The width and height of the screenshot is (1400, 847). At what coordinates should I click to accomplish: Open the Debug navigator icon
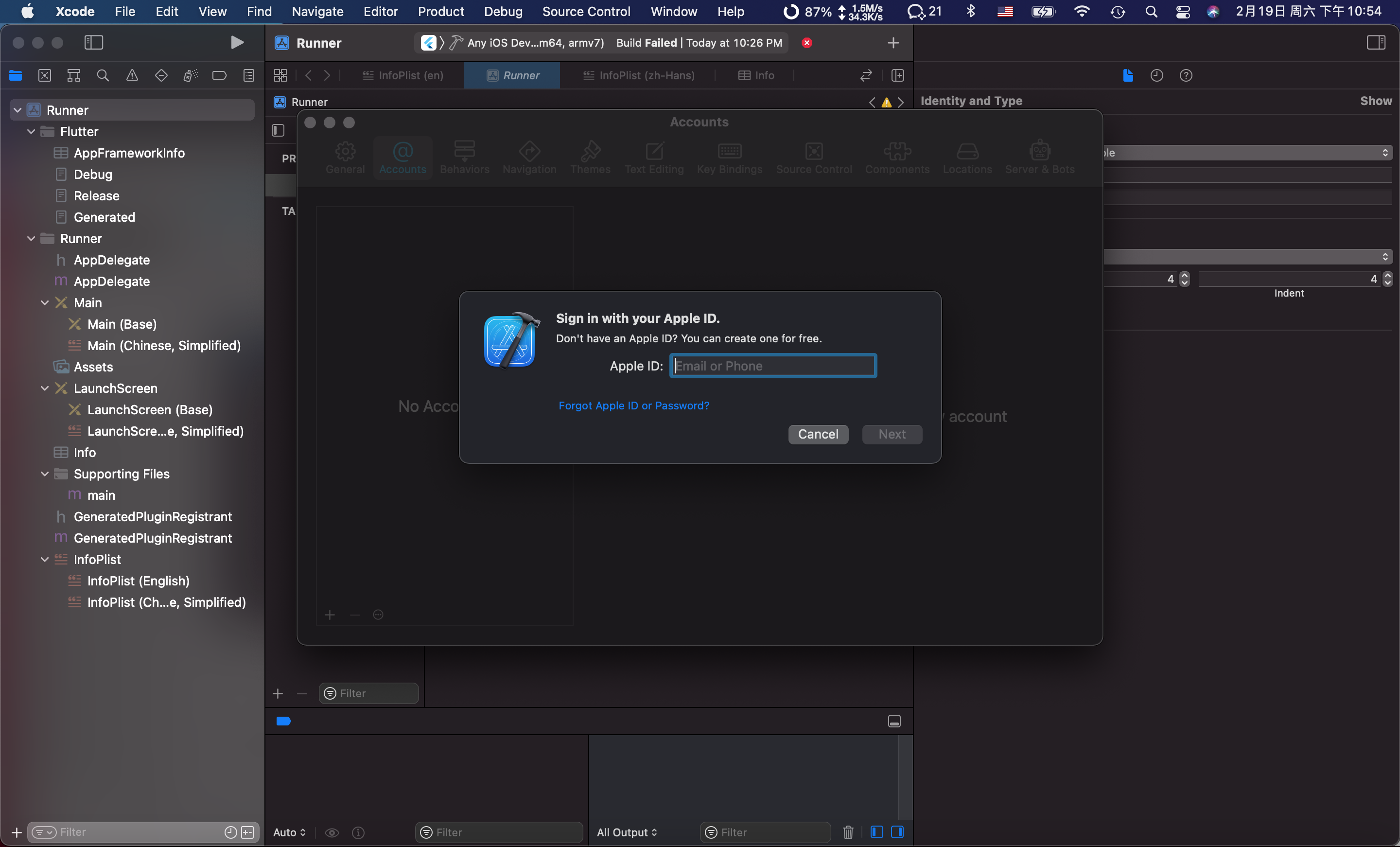(191, 75)
